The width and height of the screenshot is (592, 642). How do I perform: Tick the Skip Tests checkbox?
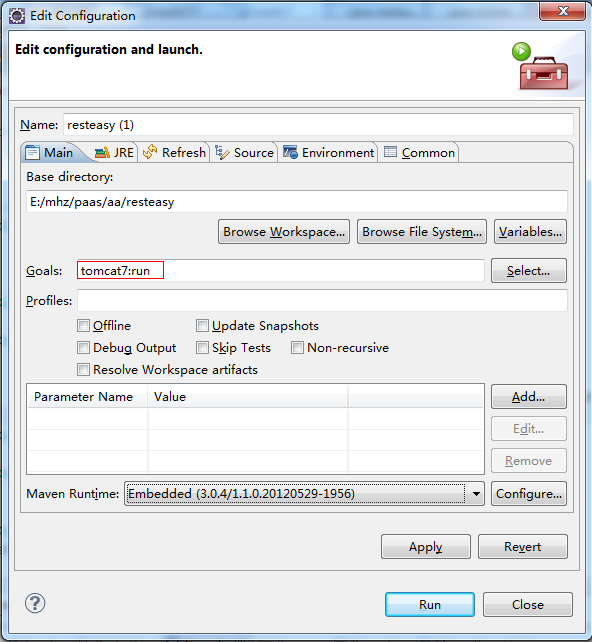[x=202, y=348]
